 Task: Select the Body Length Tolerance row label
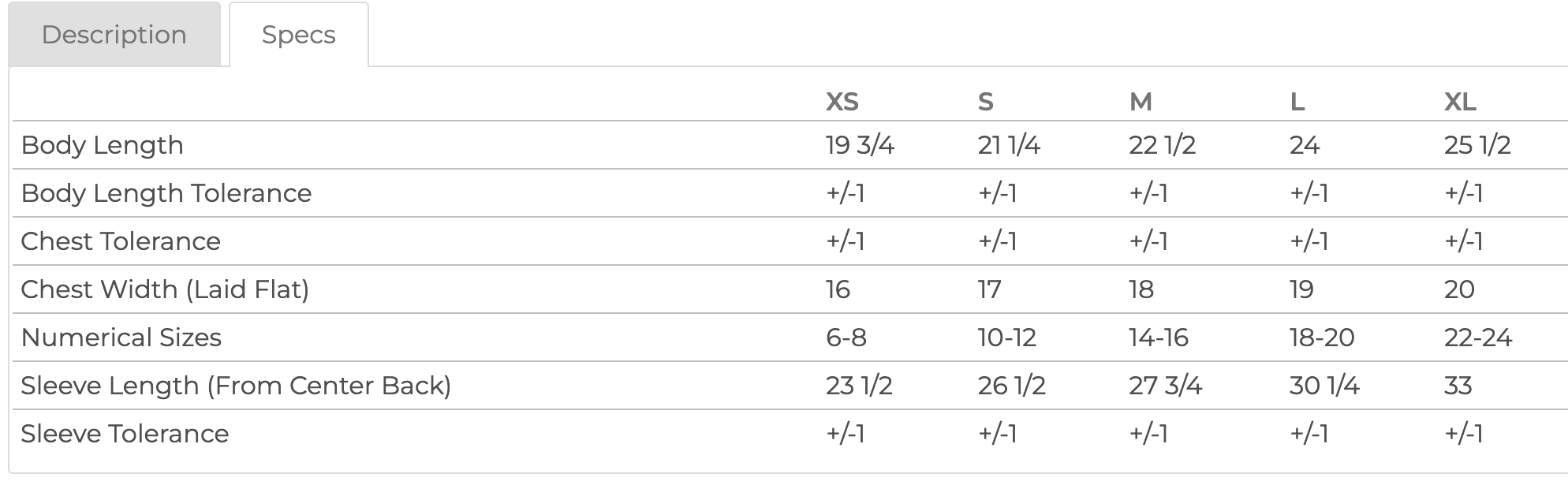click(166, 193)
